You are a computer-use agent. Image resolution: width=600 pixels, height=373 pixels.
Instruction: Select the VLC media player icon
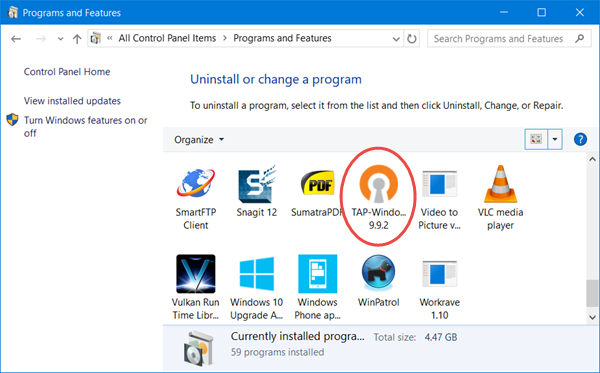coord(500,184)
